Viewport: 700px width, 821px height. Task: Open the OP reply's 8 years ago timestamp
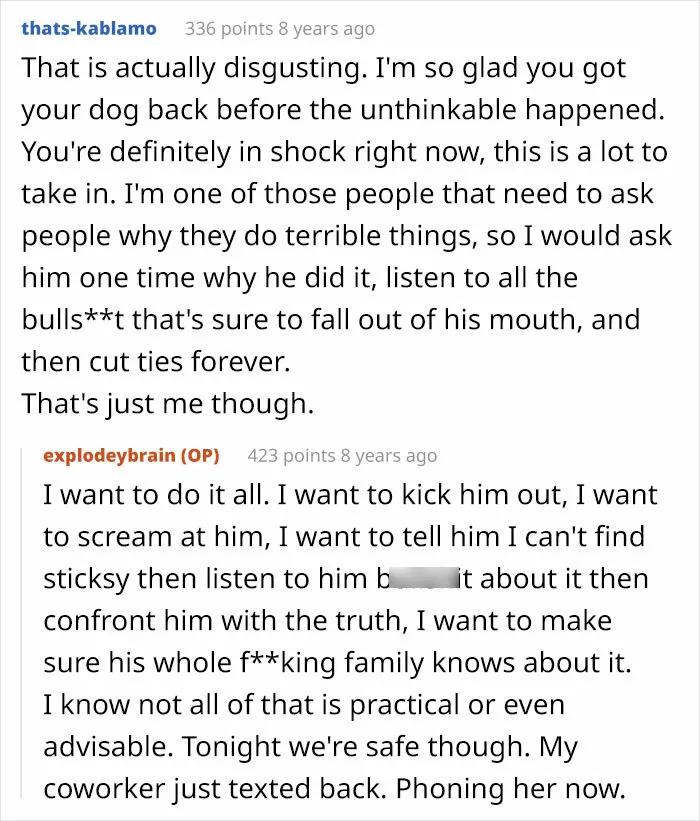coord(389,456)
